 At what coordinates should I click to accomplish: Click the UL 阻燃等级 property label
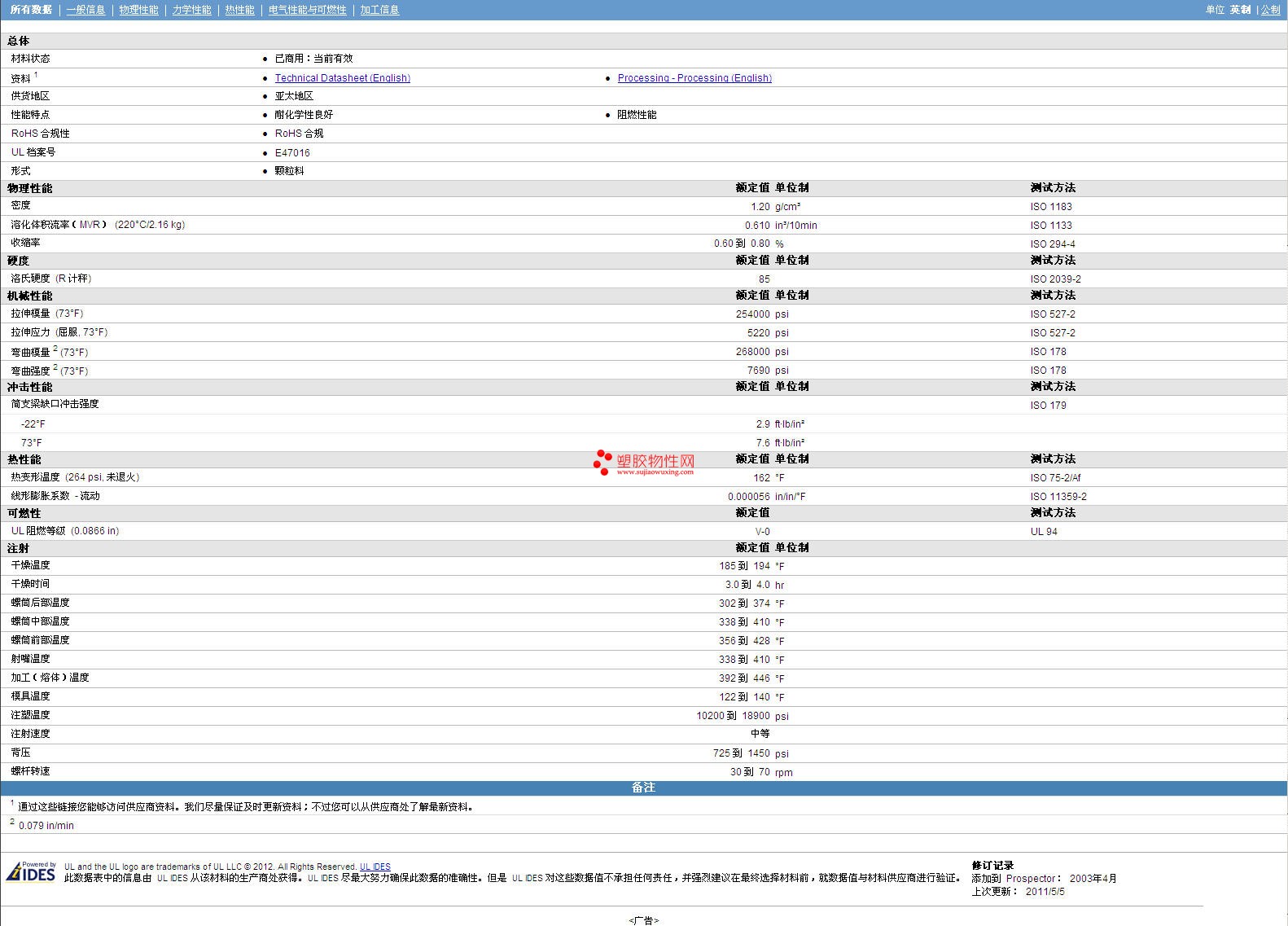click(x=38, y=531)
